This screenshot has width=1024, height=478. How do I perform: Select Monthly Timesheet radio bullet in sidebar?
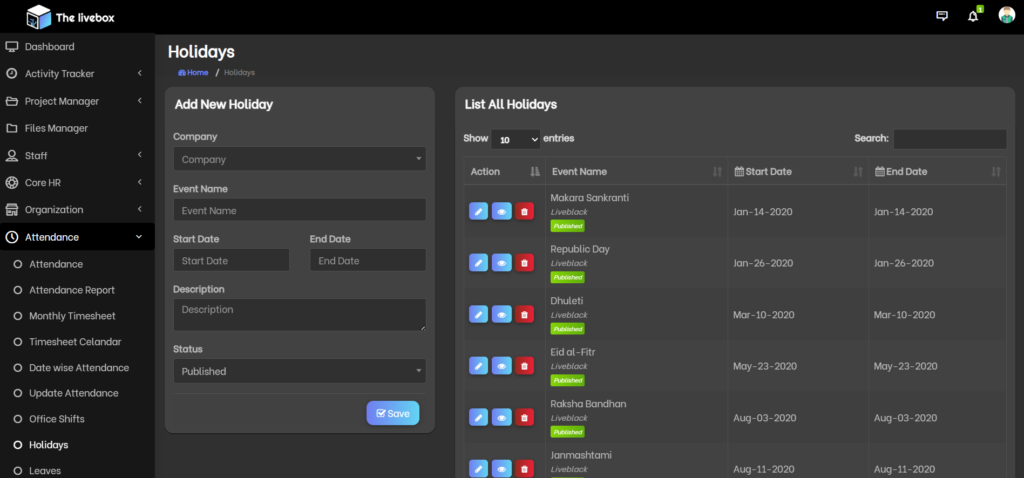(x=17, y=316)
